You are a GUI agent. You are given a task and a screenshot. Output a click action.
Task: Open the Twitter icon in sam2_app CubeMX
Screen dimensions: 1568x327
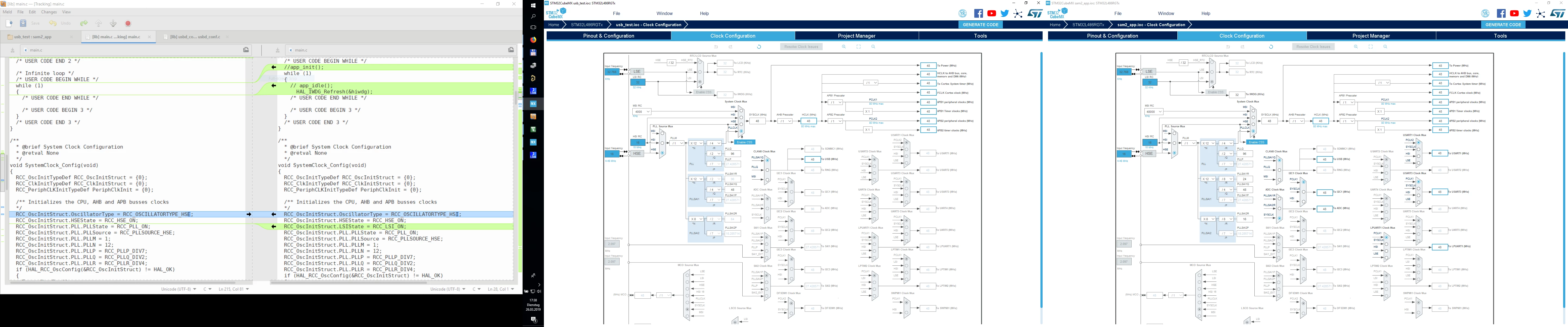tap(1527, 13)
